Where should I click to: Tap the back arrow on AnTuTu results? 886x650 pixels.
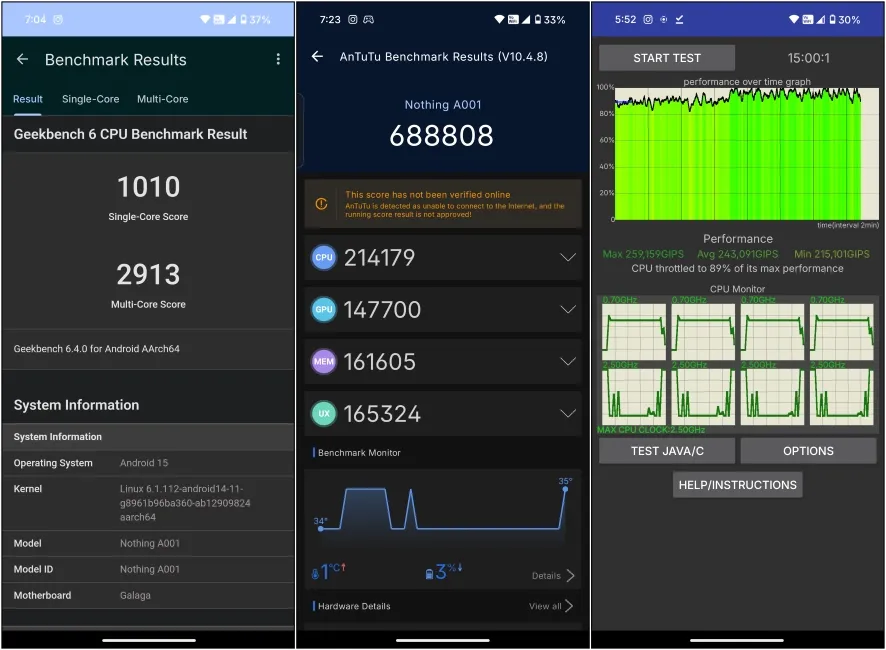tap(318, 57)
